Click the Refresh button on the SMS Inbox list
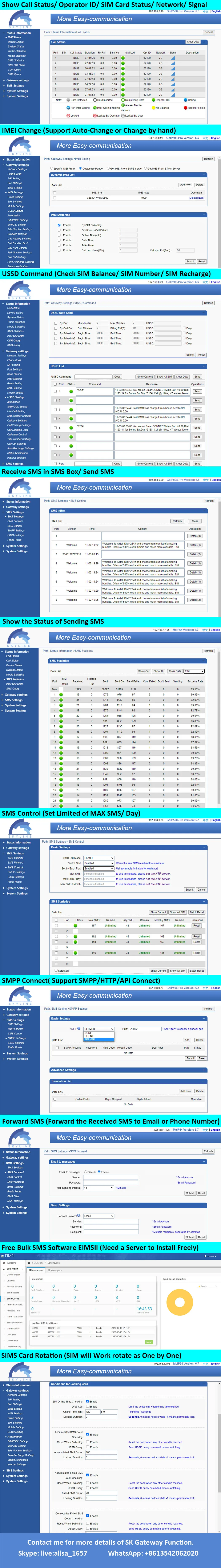Screen dimensions: 221x1568 [177, 521]
